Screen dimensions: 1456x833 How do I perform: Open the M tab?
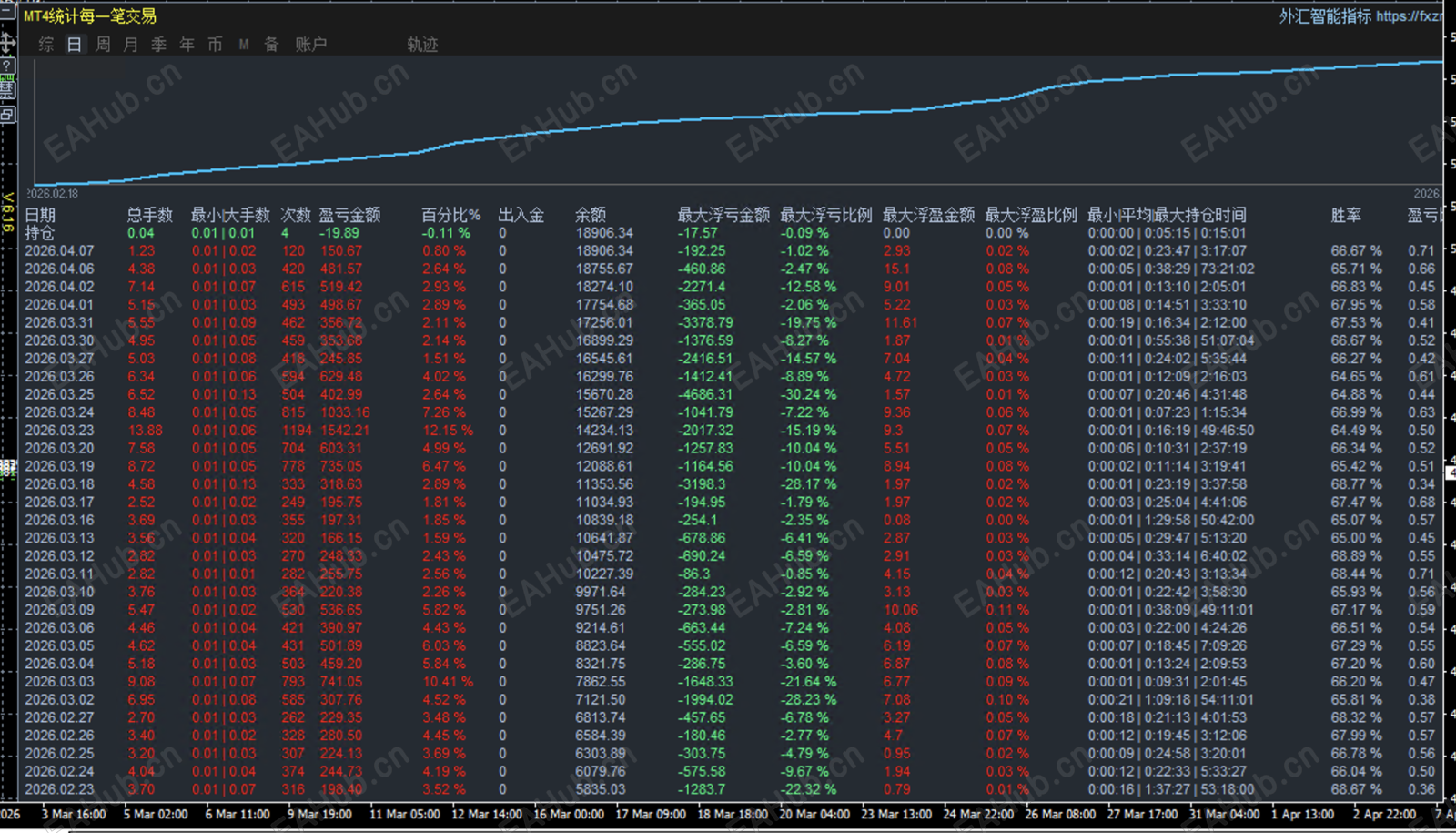[244, 45]
